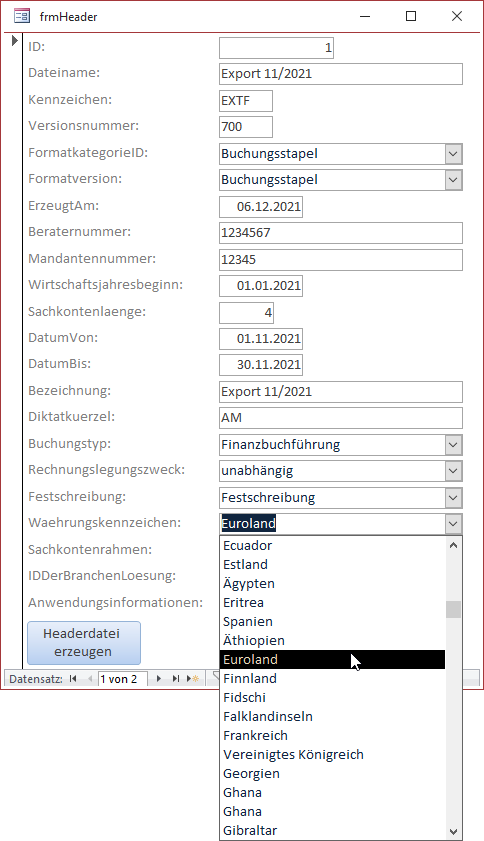Image resolution: width=484 pixels, height=841 pixels.
Task: Click the Versionsnummer field containing 700
Action: 246,127
